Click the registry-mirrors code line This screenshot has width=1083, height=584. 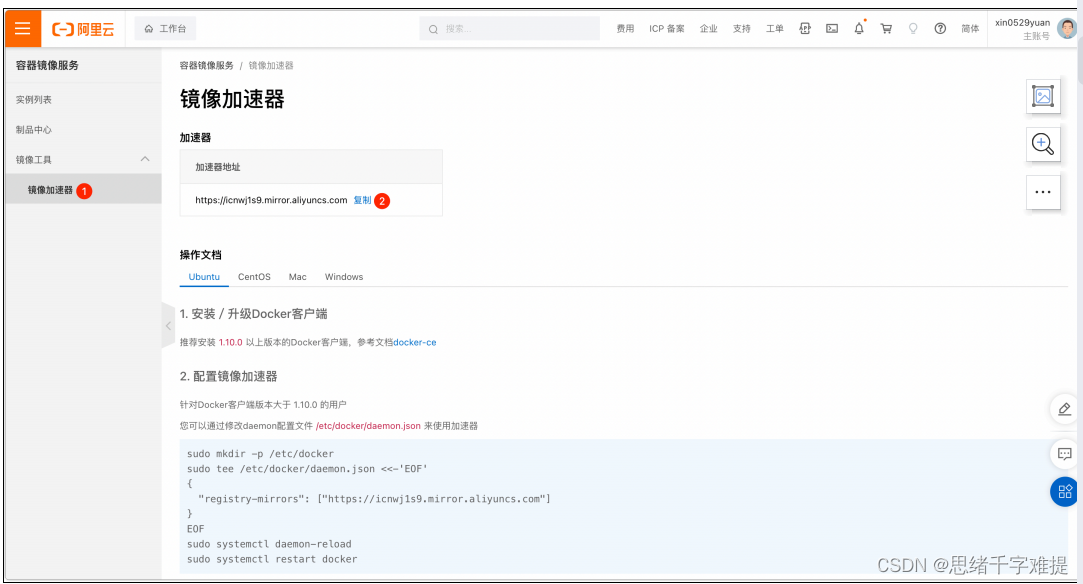[x=374, y=498]
